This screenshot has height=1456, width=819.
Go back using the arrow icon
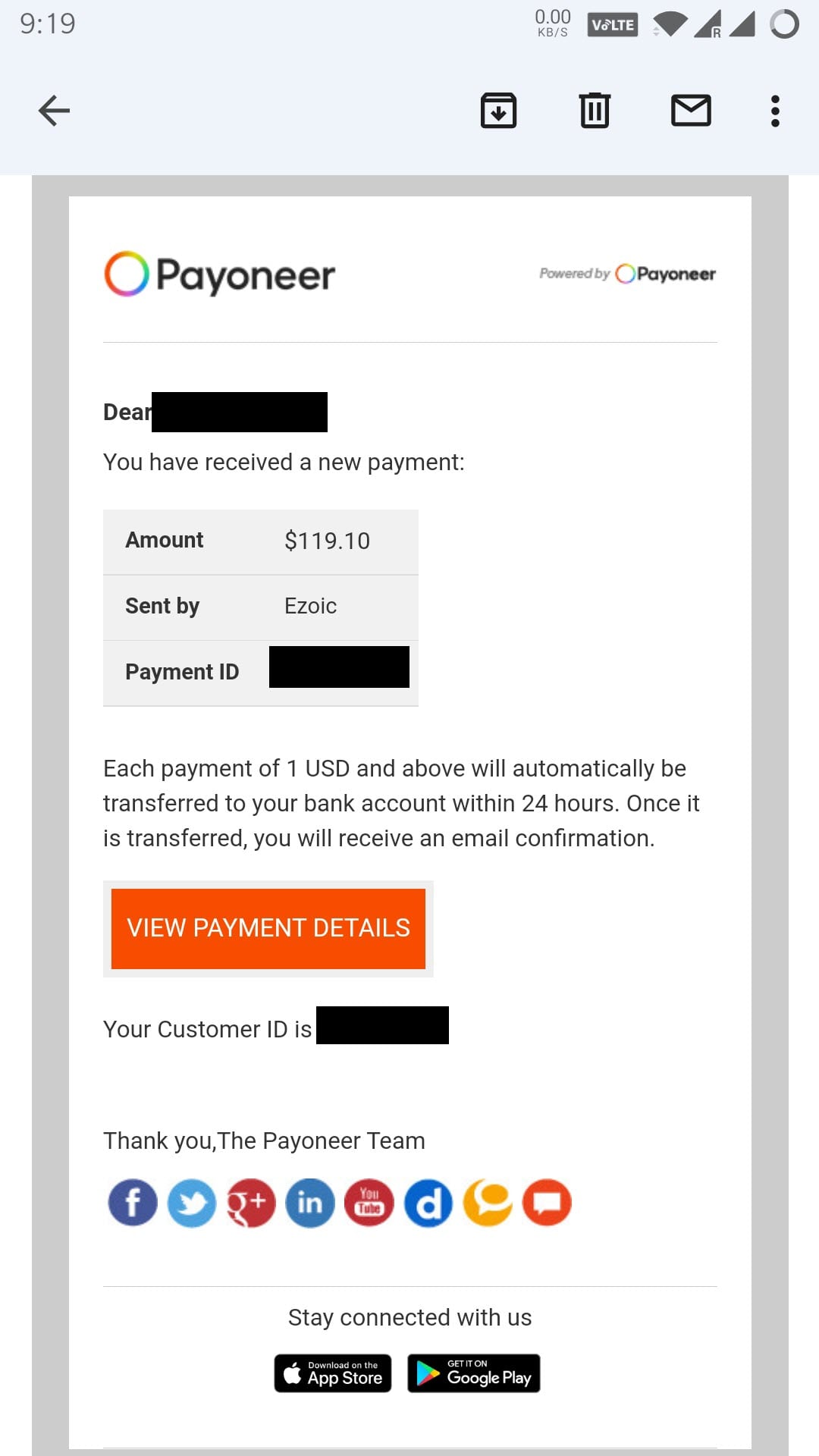[54, 111]
